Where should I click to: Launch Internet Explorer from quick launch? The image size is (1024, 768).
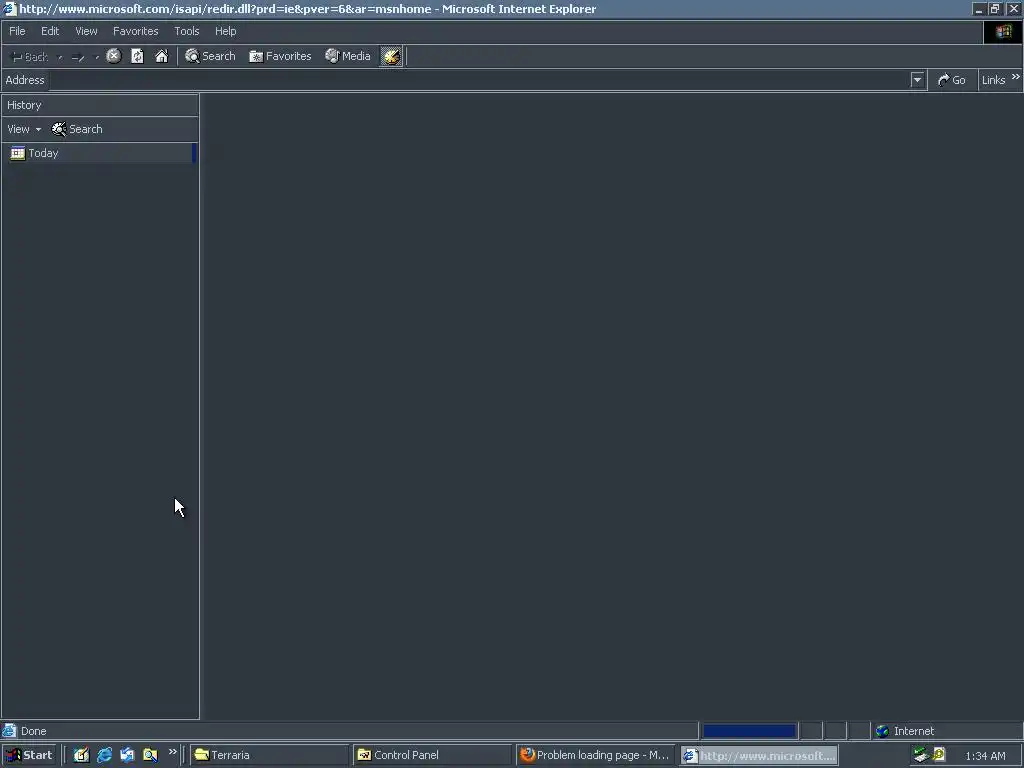[x=104, y=756]
